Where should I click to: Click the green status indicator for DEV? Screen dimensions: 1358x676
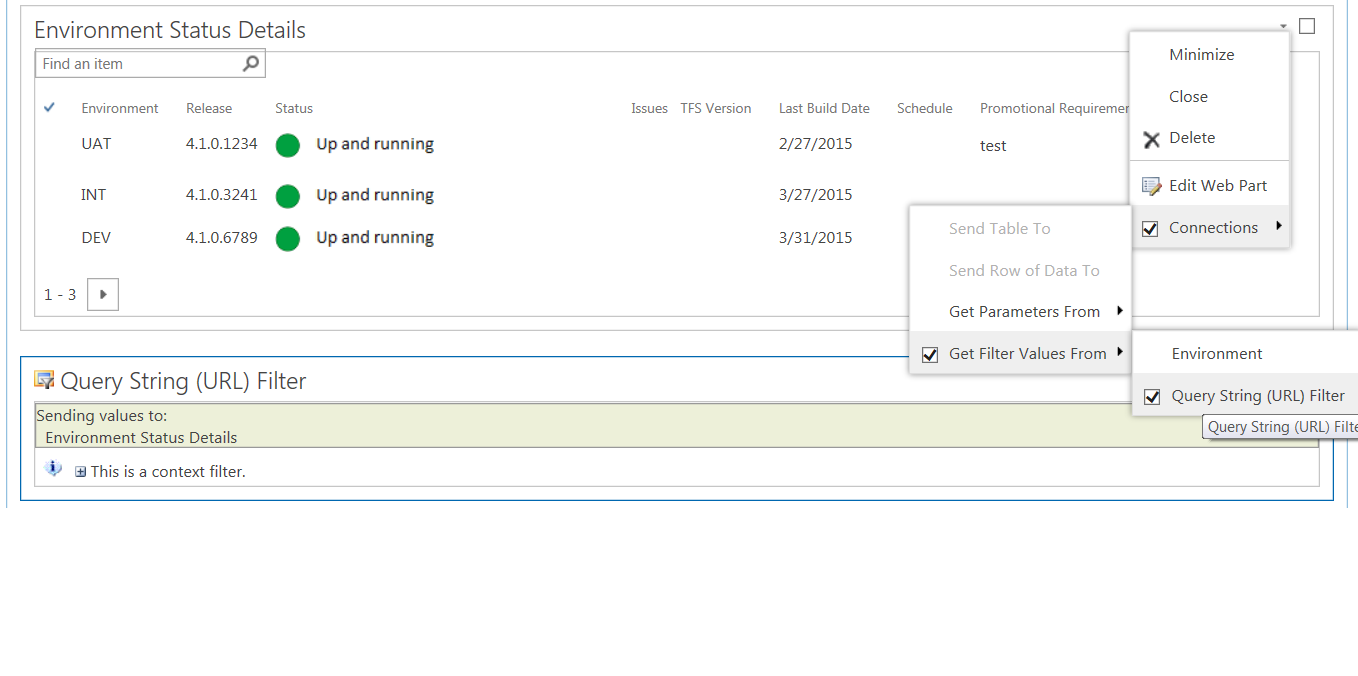pos(287,239)
